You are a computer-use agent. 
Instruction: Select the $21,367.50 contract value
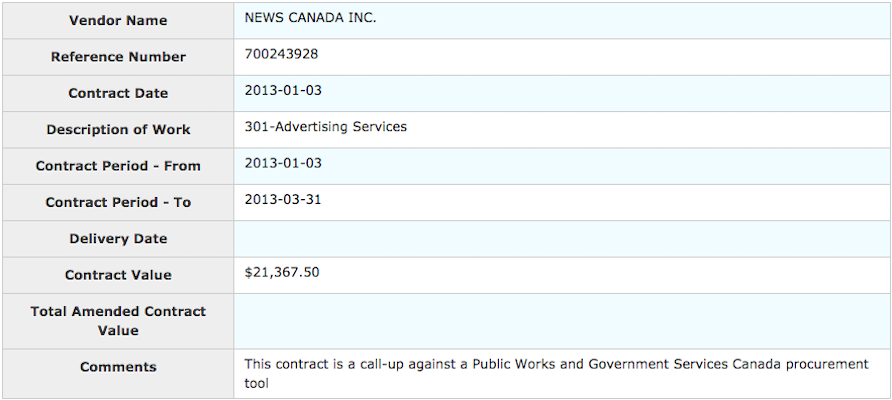click(x=282, y=272)
